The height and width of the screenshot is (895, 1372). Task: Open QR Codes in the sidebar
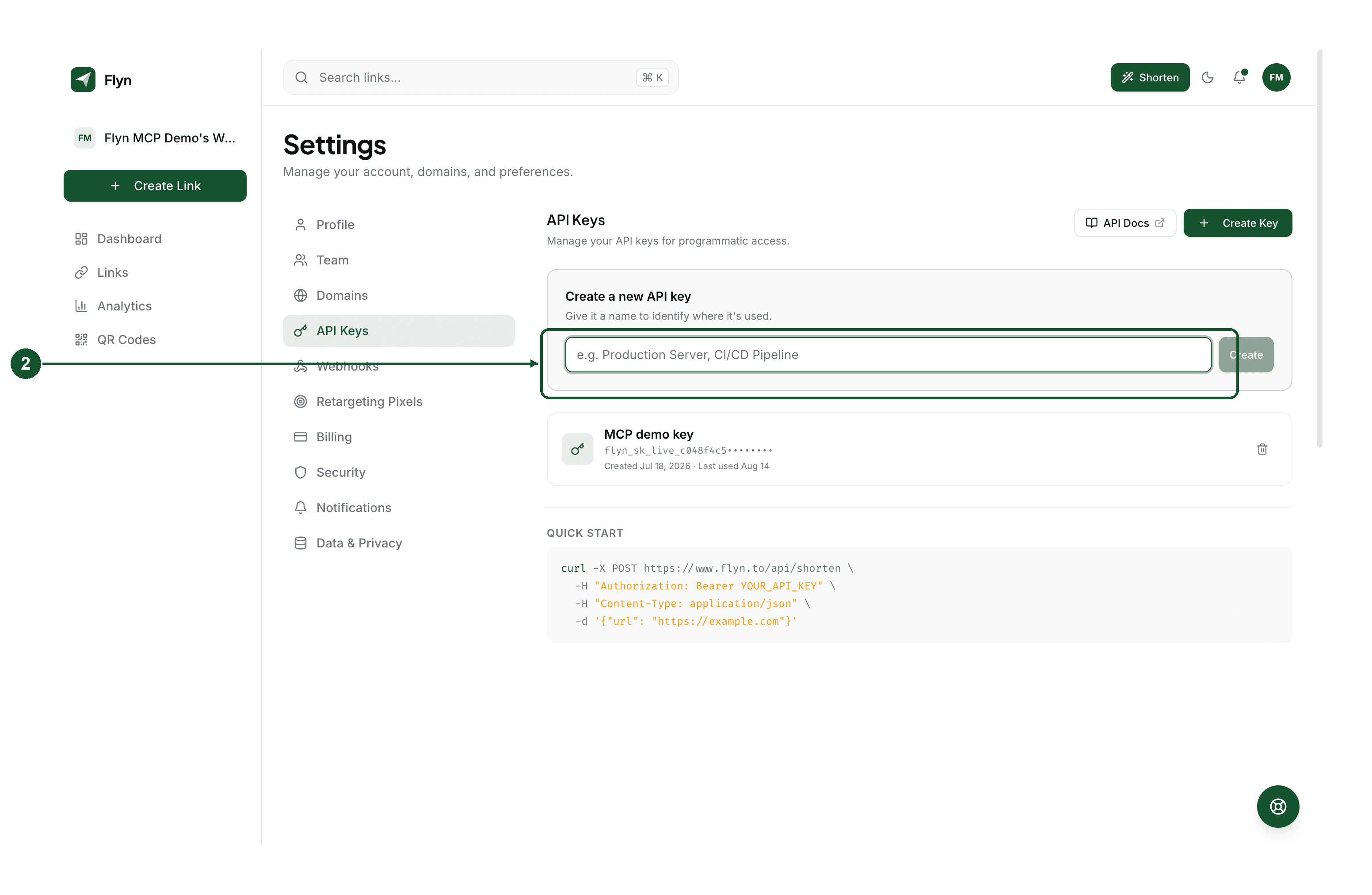click(x=155, y=340)
